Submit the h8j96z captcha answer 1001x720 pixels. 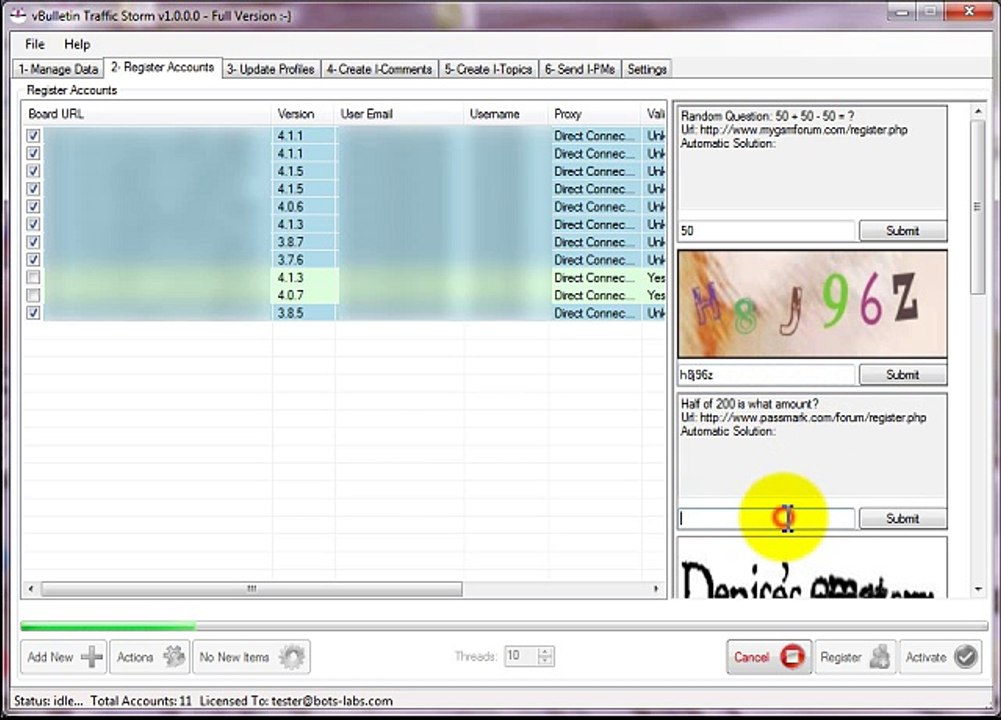[903, 375]
